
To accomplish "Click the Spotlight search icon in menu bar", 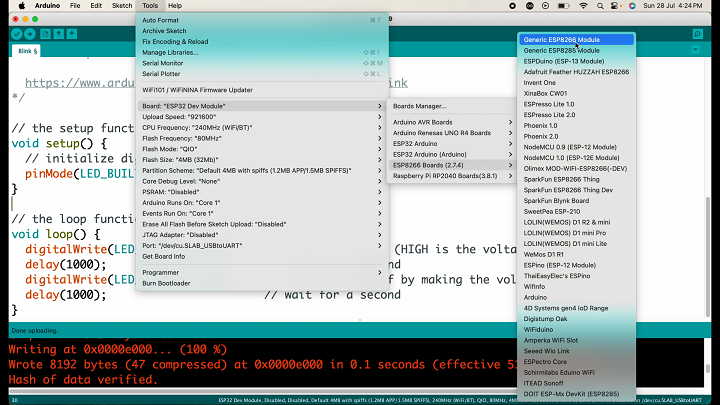I will point(600,6).
